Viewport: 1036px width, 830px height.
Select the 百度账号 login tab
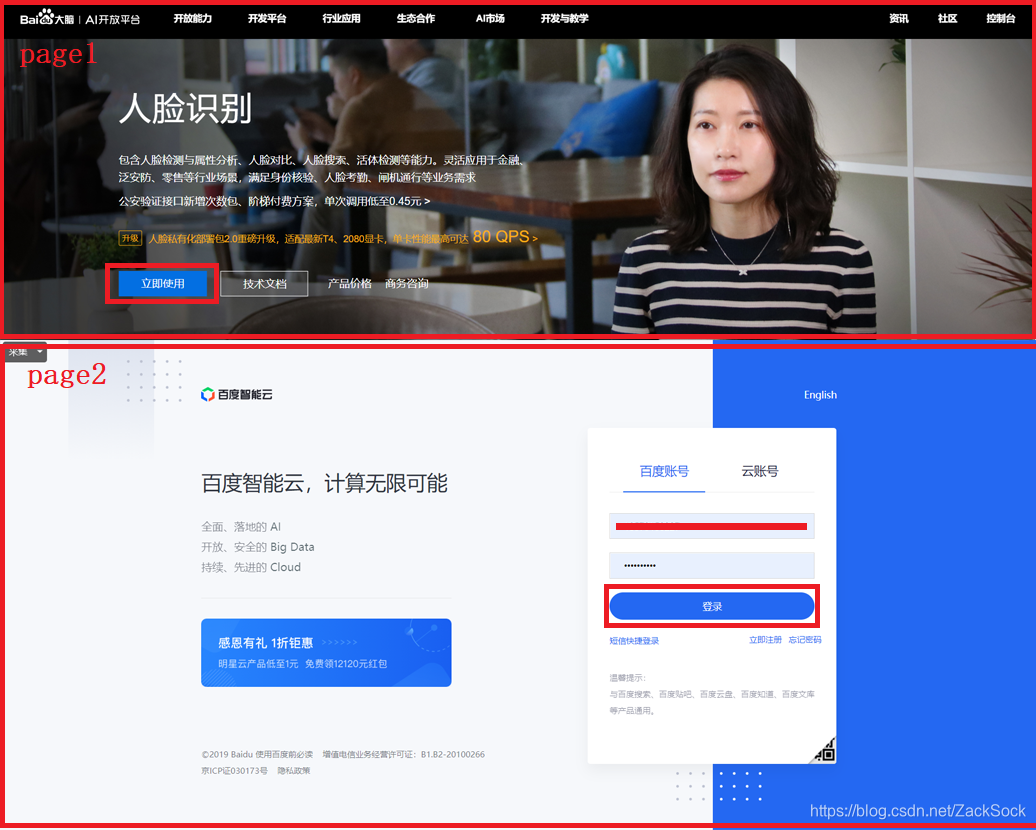664,471
